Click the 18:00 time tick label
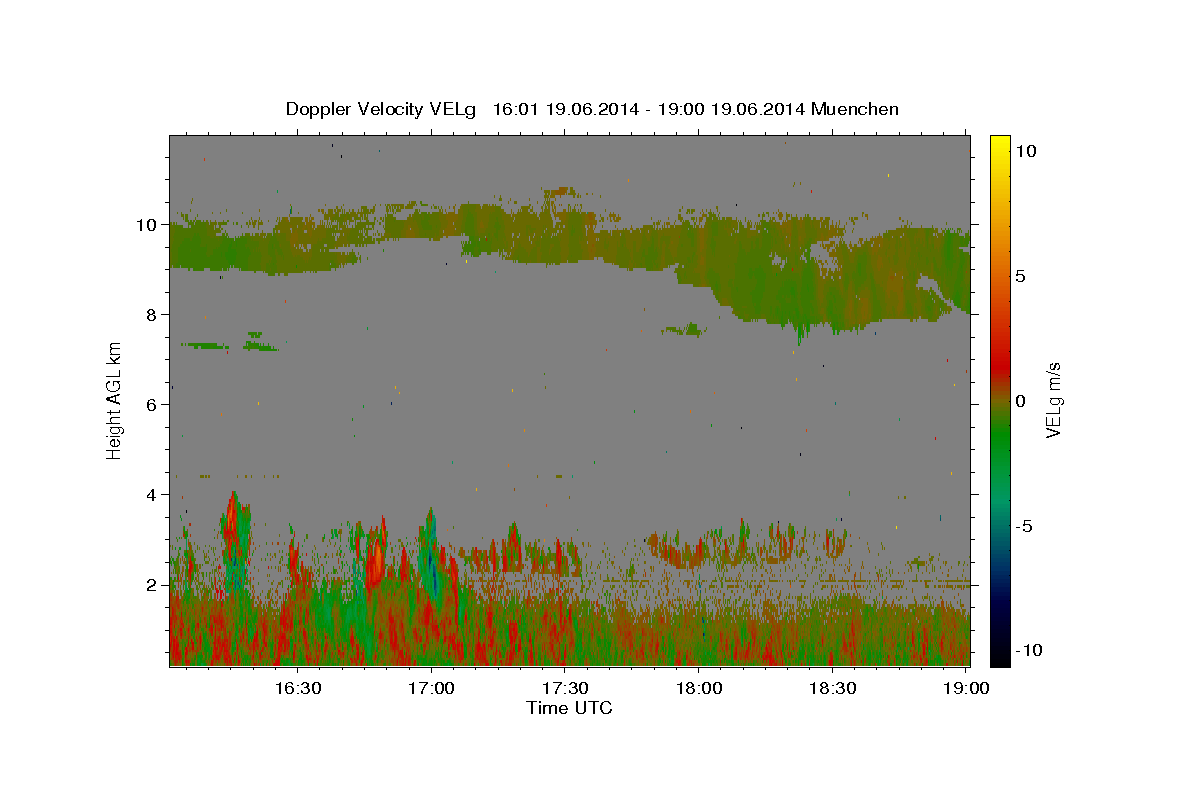The height and width of the screenshot is (800, 1200). [698, 688]
